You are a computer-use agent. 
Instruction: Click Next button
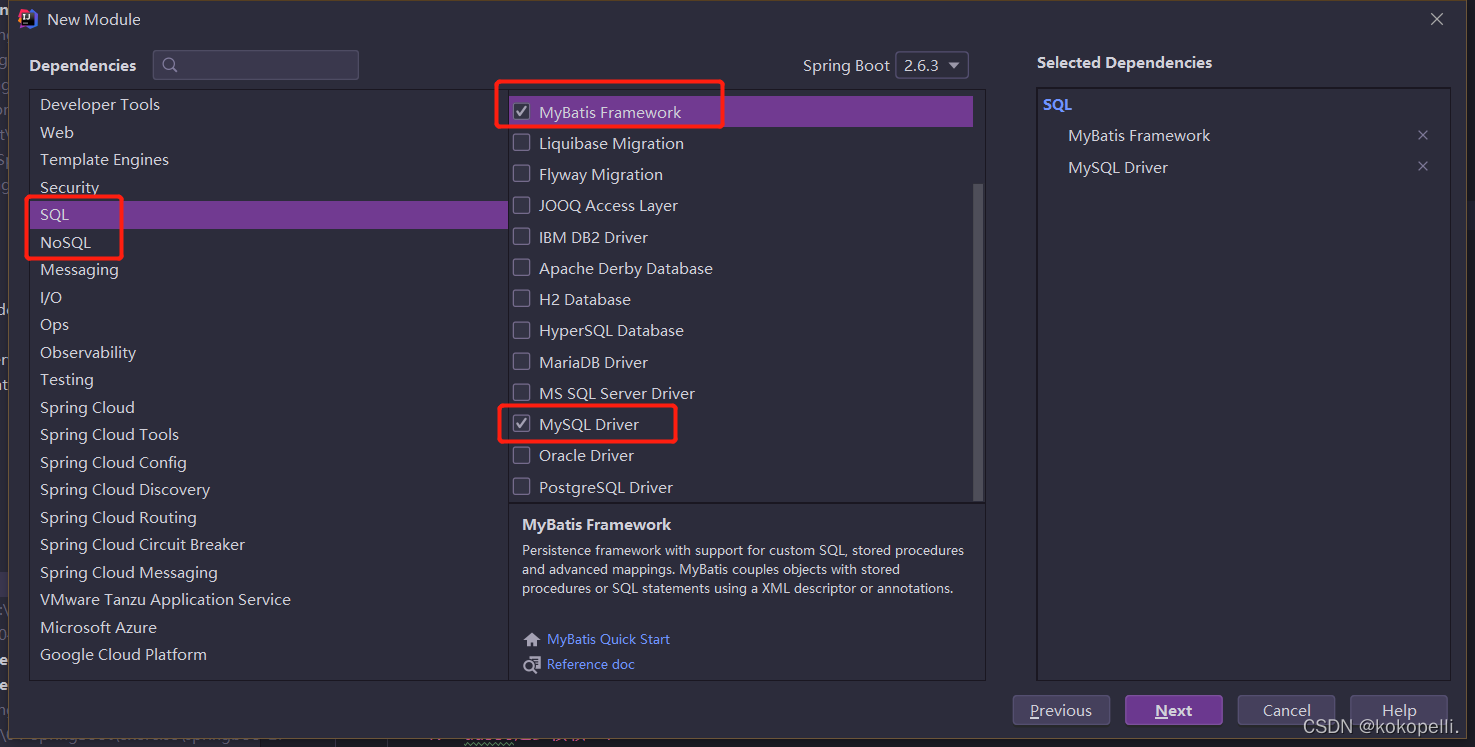1174,710
